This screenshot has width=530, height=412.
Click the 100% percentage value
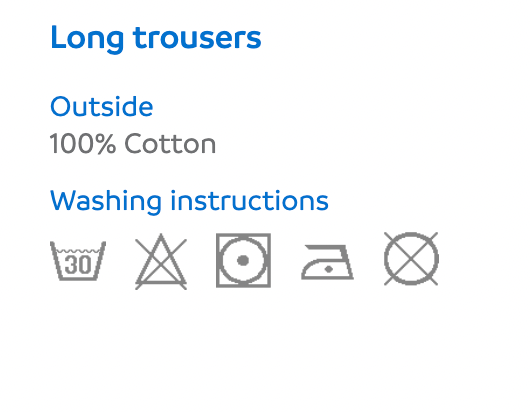pos(83,144)
